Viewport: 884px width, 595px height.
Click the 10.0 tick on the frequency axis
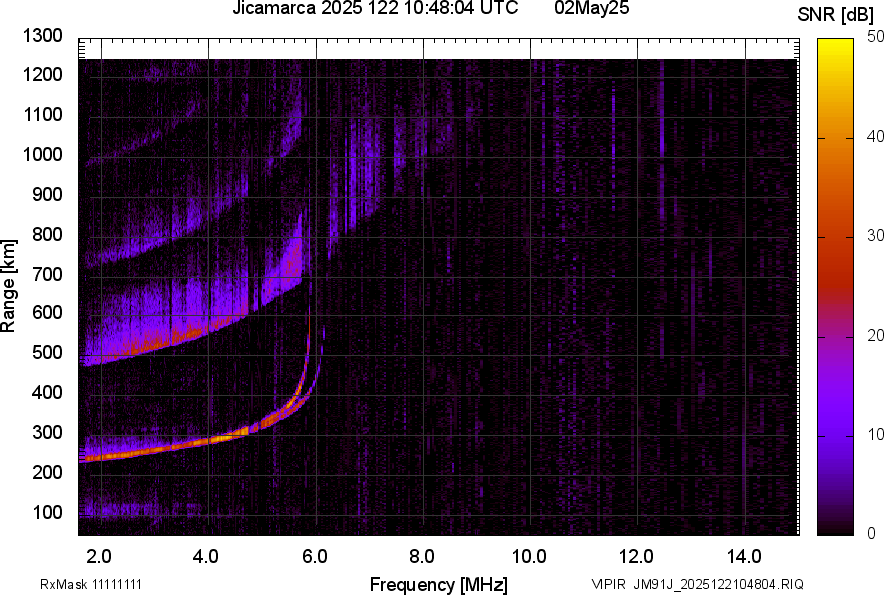coord(529,555)
